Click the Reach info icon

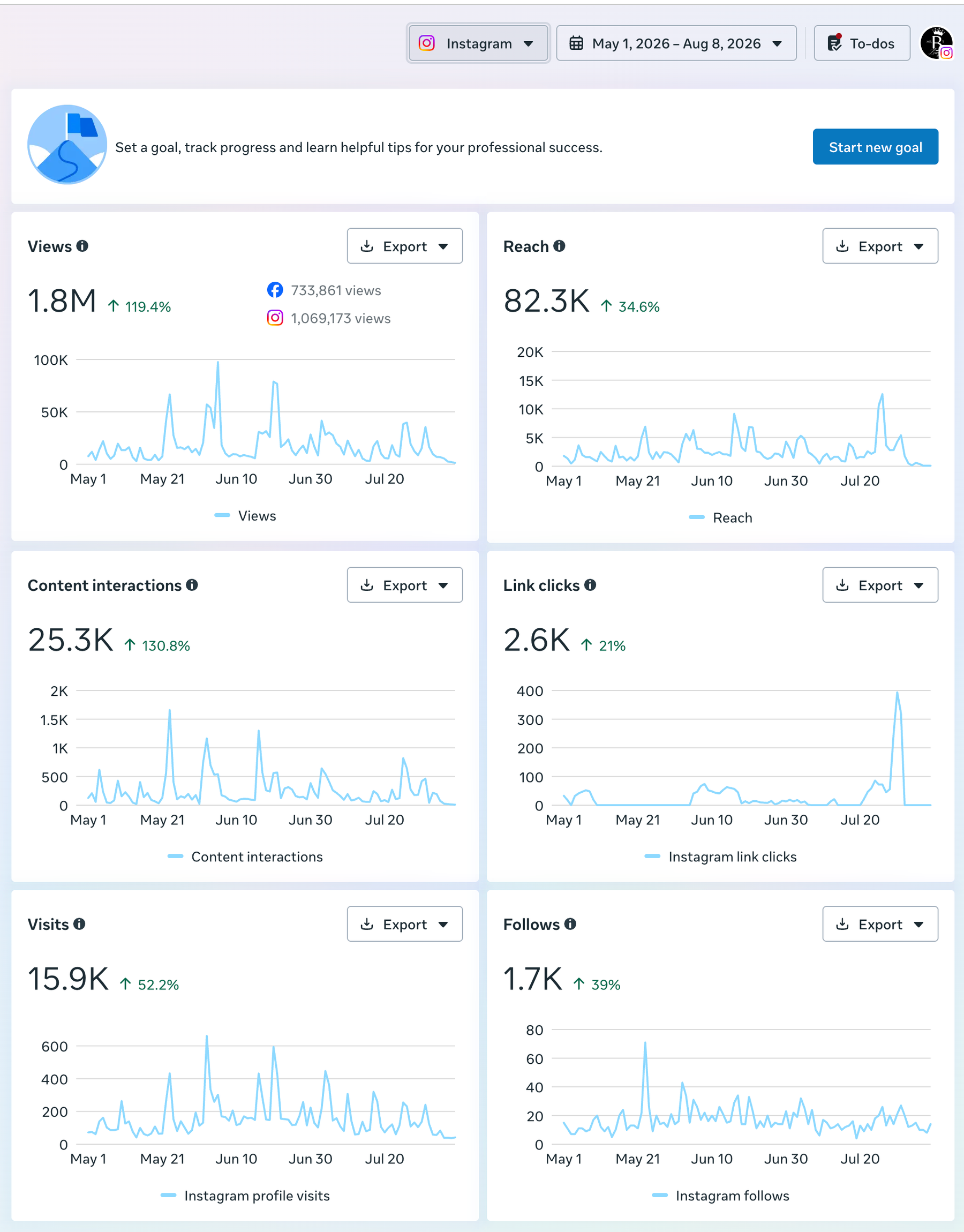(559, 246)
